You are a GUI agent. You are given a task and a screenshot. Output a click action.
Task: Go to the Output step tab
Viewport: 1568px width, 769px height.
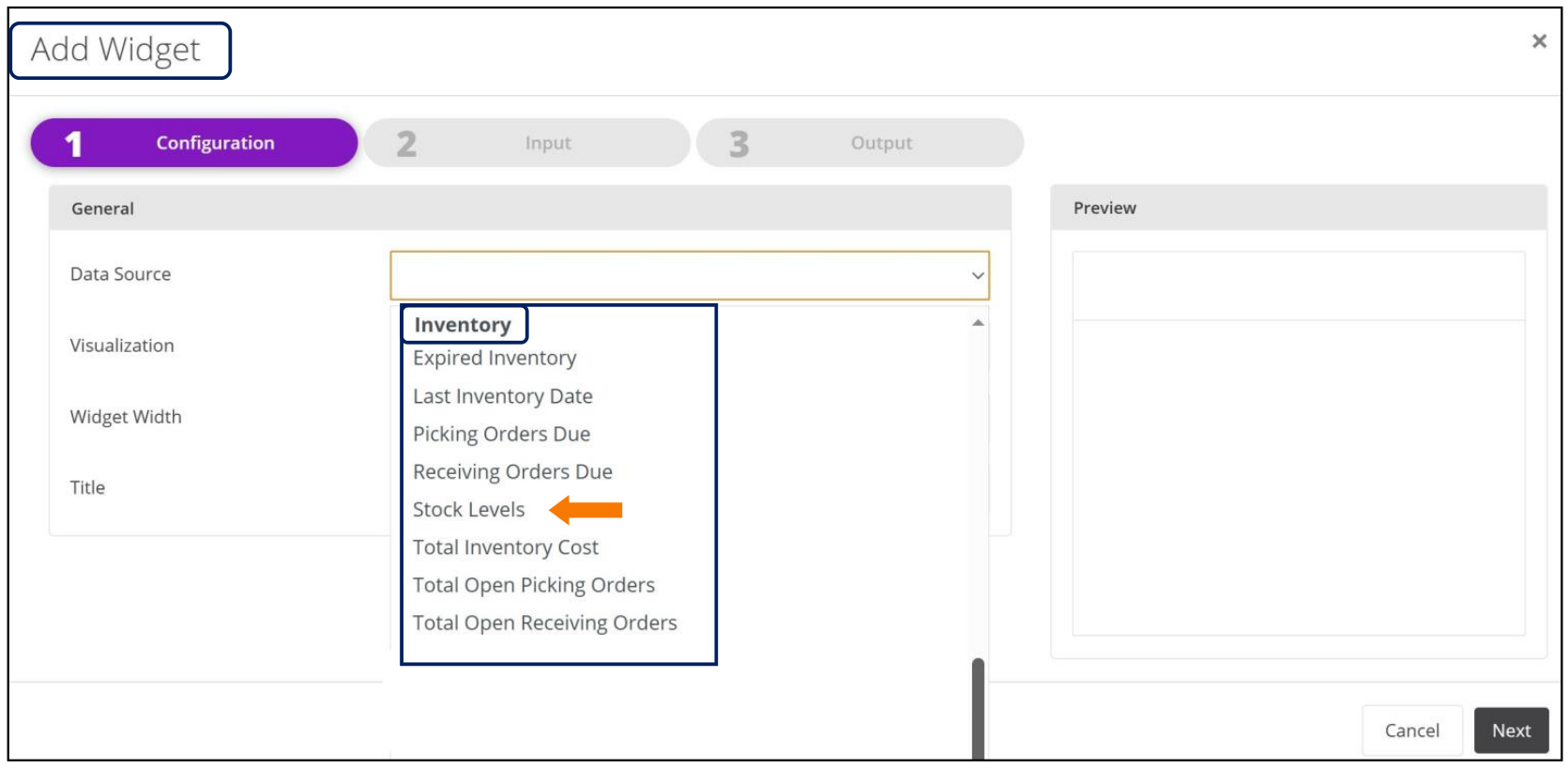(x=860, y=143)
